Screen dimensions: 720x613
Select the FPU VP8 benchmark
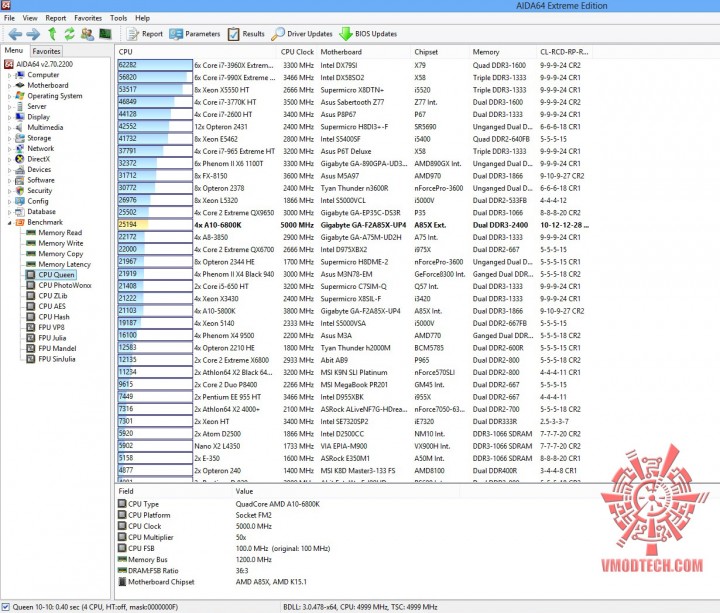coord(46,327)
